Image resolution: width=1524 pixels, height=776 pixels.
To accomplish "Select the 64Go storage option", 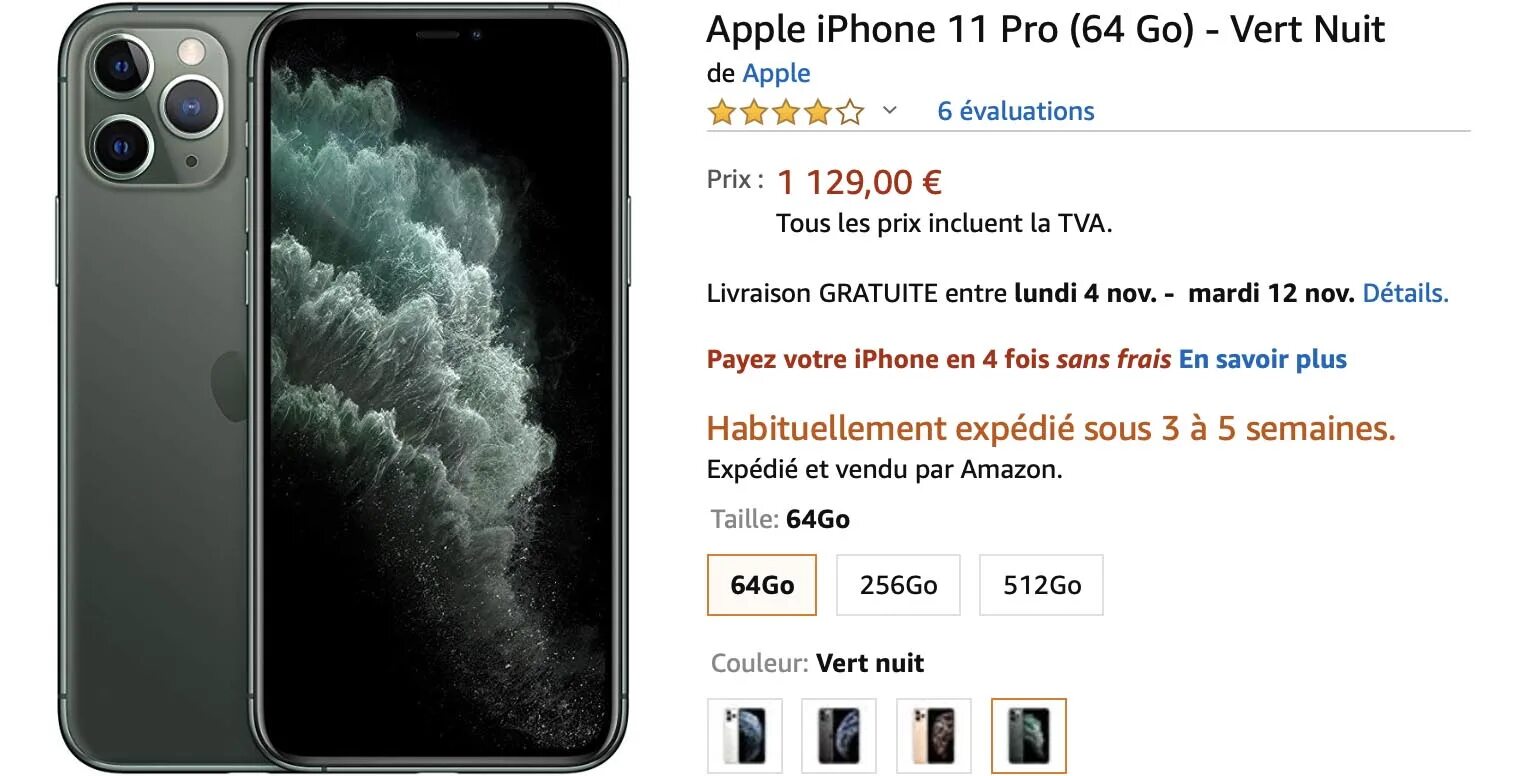I will point(762,585).
